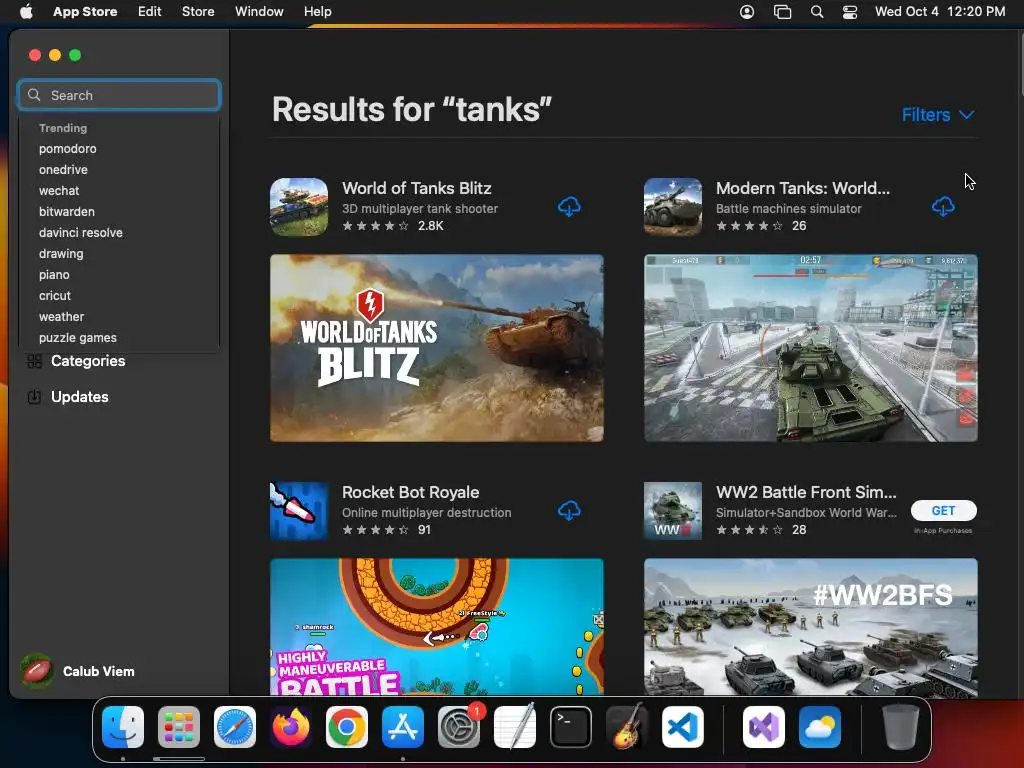The width and height of the screenshot is (1024, 768).
Task: Open the weather cloud app in Dock
Action: 820,727
